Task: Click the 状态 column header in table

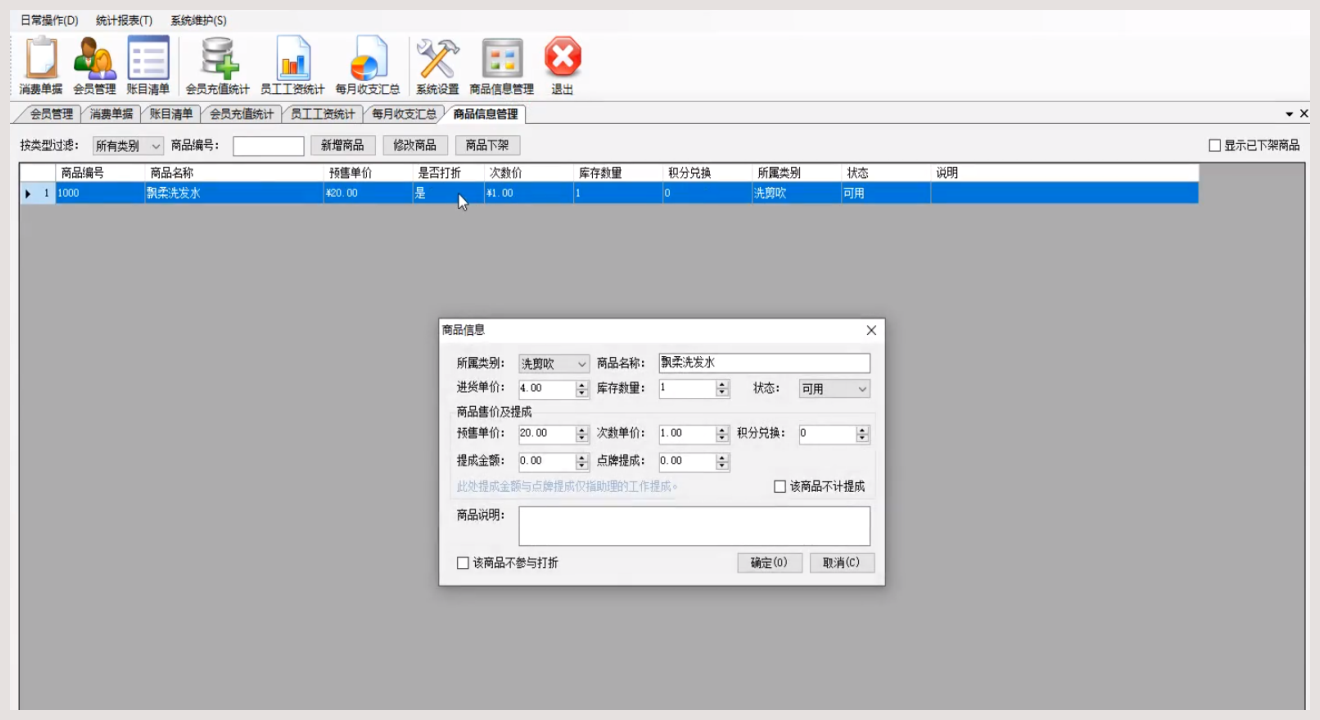Action: [x=886, y=173]
